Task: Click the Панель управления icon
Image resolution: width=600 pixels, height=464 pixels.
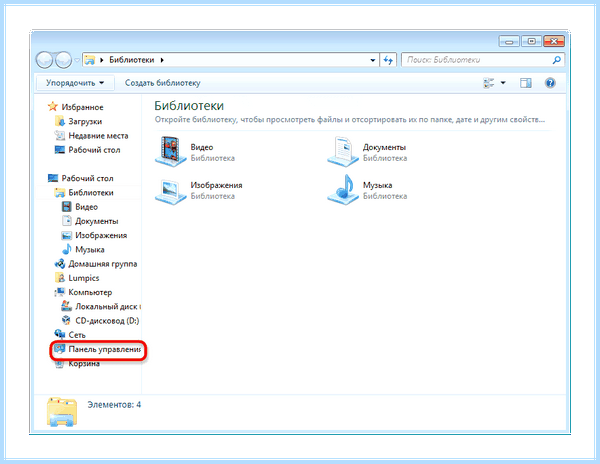Action: pos(59,349)
